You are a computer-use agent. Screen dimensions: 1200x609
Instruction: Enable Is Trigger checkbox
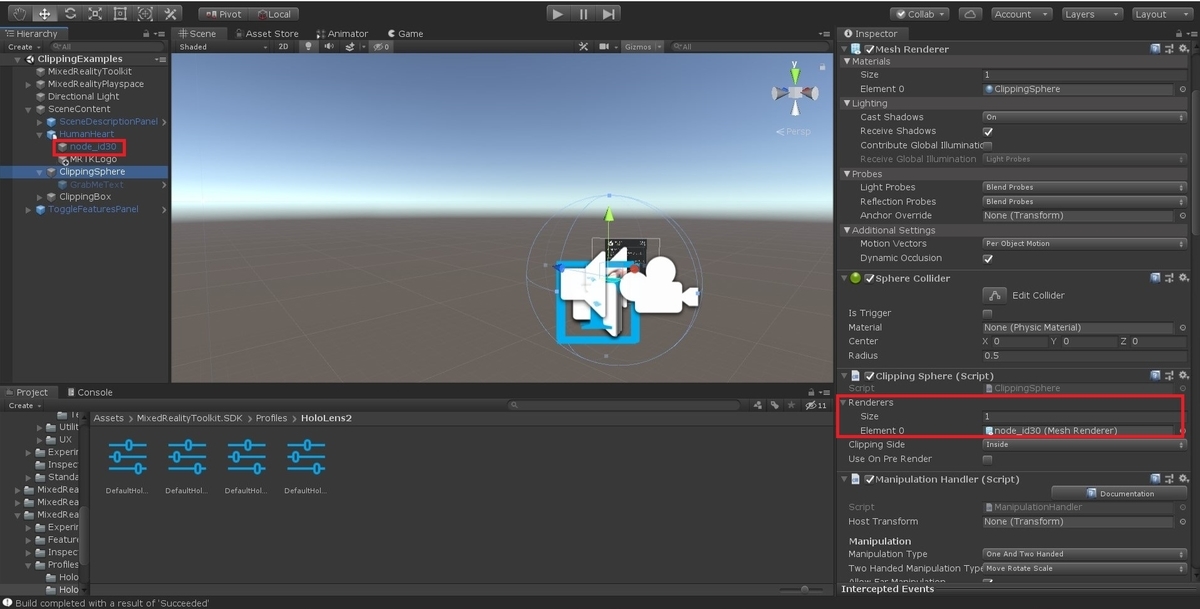click(988, 313)
